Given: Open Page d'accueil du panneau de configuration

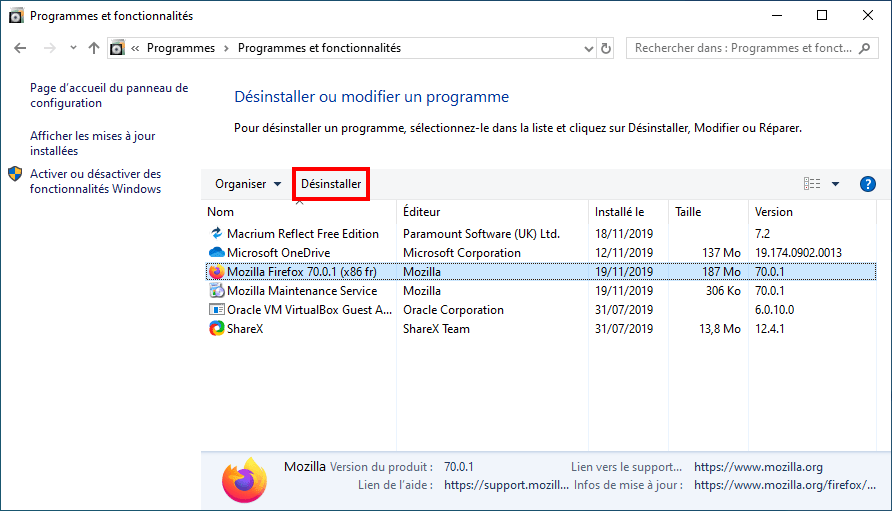Looking at the screenshot, I should coord(109,96).
